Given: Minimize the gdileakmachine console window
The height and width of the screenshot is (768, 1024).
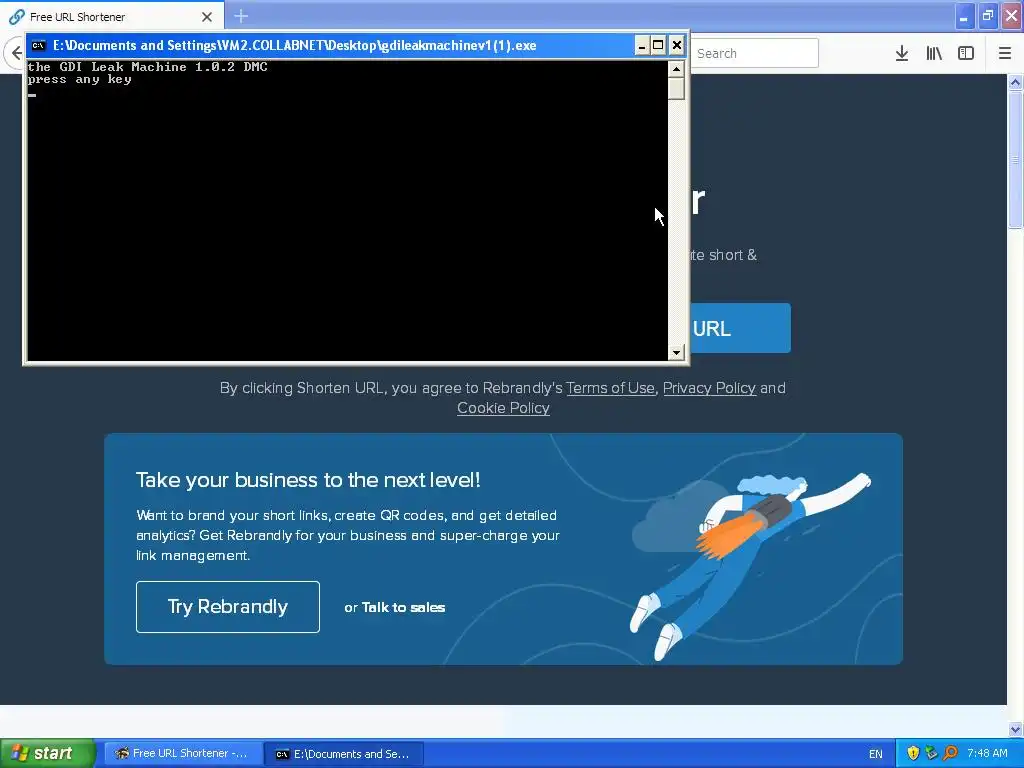Looking at the screenshot, I should click(x=641, y=45).
